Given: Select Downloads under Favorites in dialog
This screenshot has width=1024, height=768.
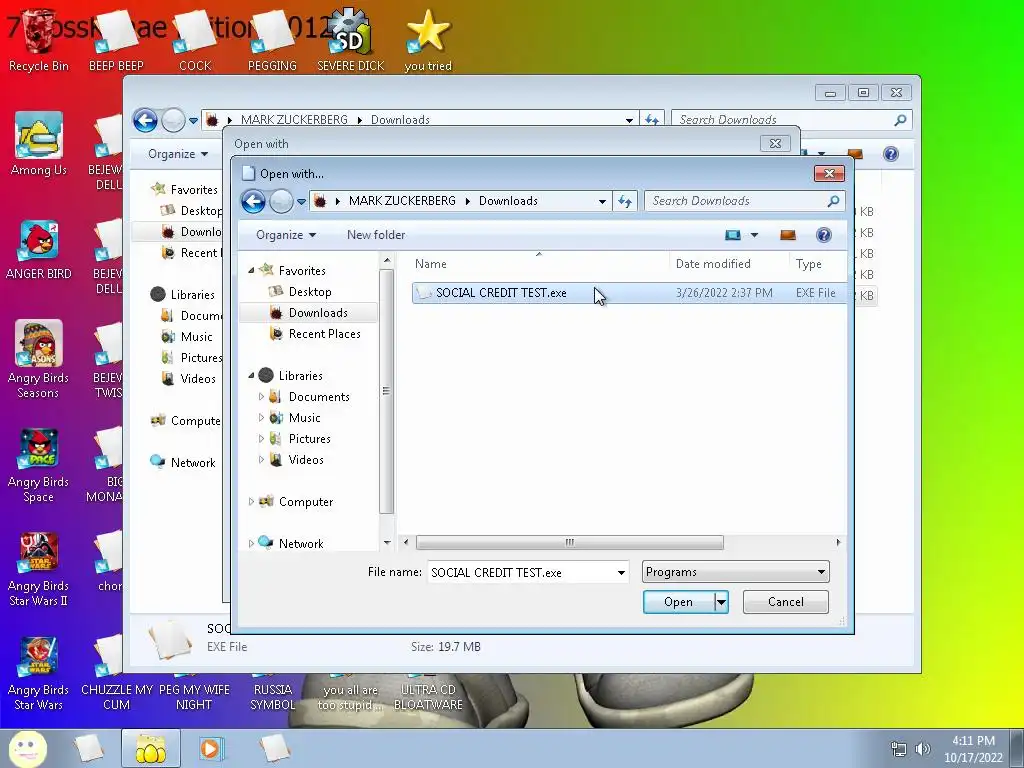Looking at the screenshot, I should pos(318,313).
